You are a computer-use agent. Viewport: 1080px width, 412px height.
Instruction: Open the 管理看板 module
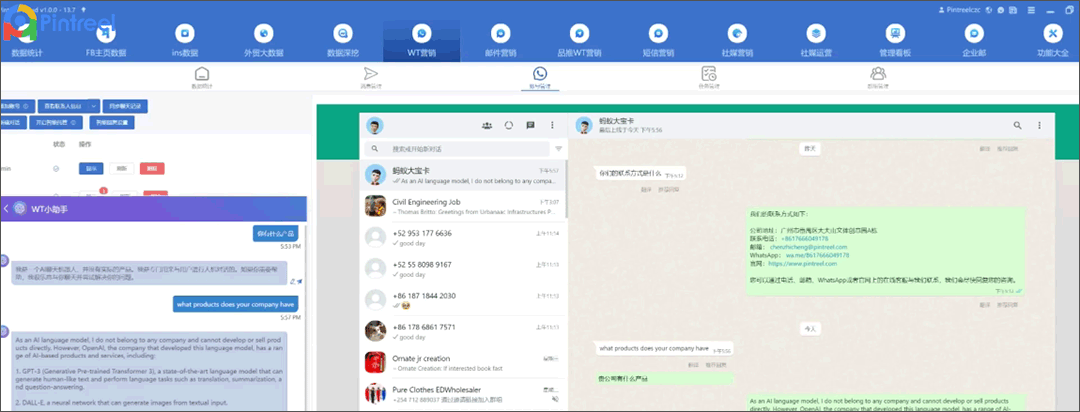point(895,41)
